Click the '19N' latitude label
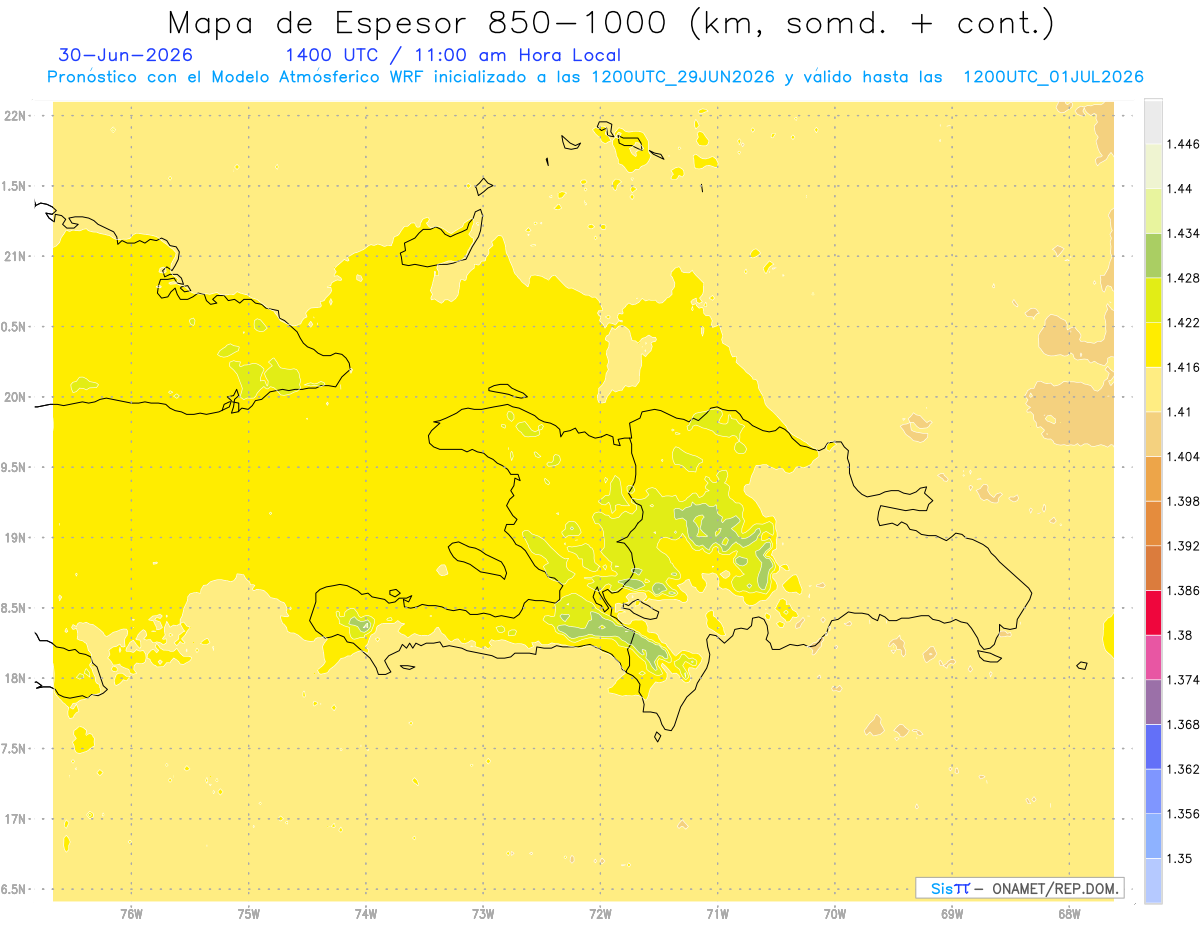Screen dimensions: 1200x927 (x=17, y=538)
